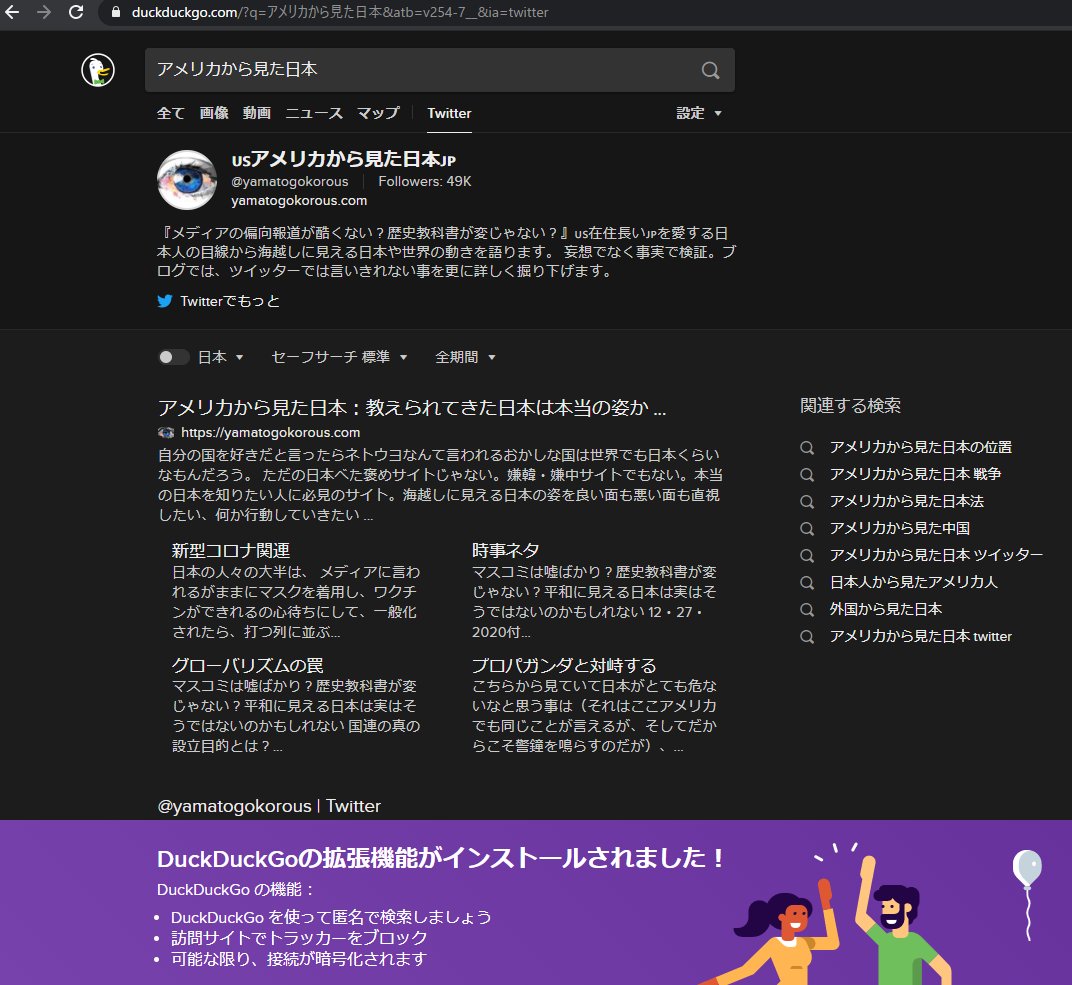Screen dimensions: 1072x985
Task: Open the @yamatogokorous | Twitter result
Action: tap(269, 806)
